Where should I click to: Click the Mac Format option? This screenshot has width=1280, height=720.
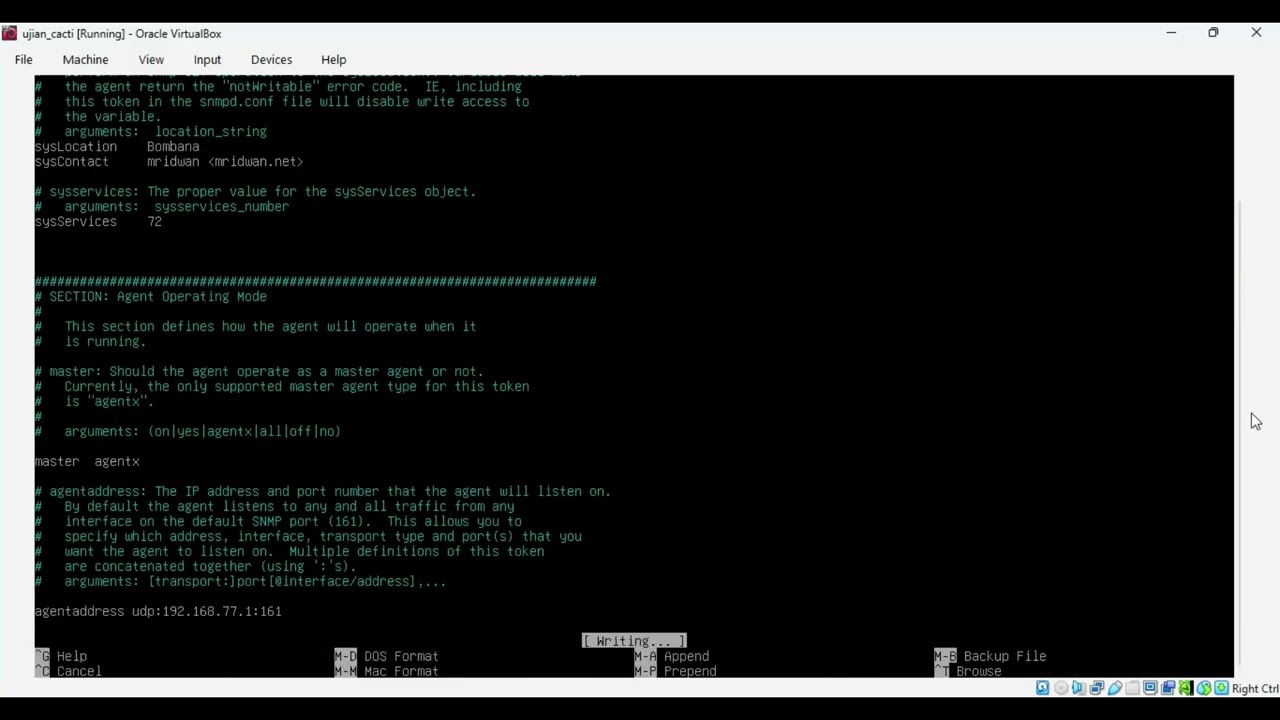386,671
